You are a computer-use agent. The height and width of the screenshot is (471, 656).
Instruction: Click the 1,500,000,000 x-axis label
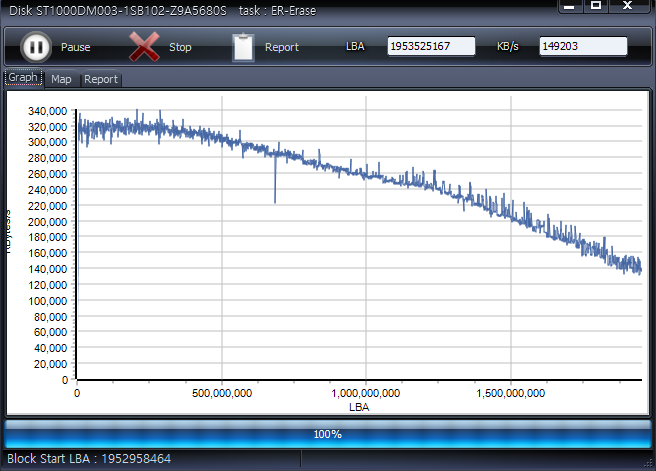click(x=510, y=393)
